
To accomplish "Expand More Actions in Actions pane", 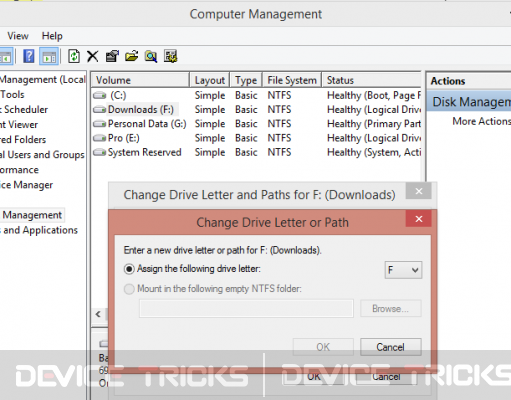I will 481,121.
